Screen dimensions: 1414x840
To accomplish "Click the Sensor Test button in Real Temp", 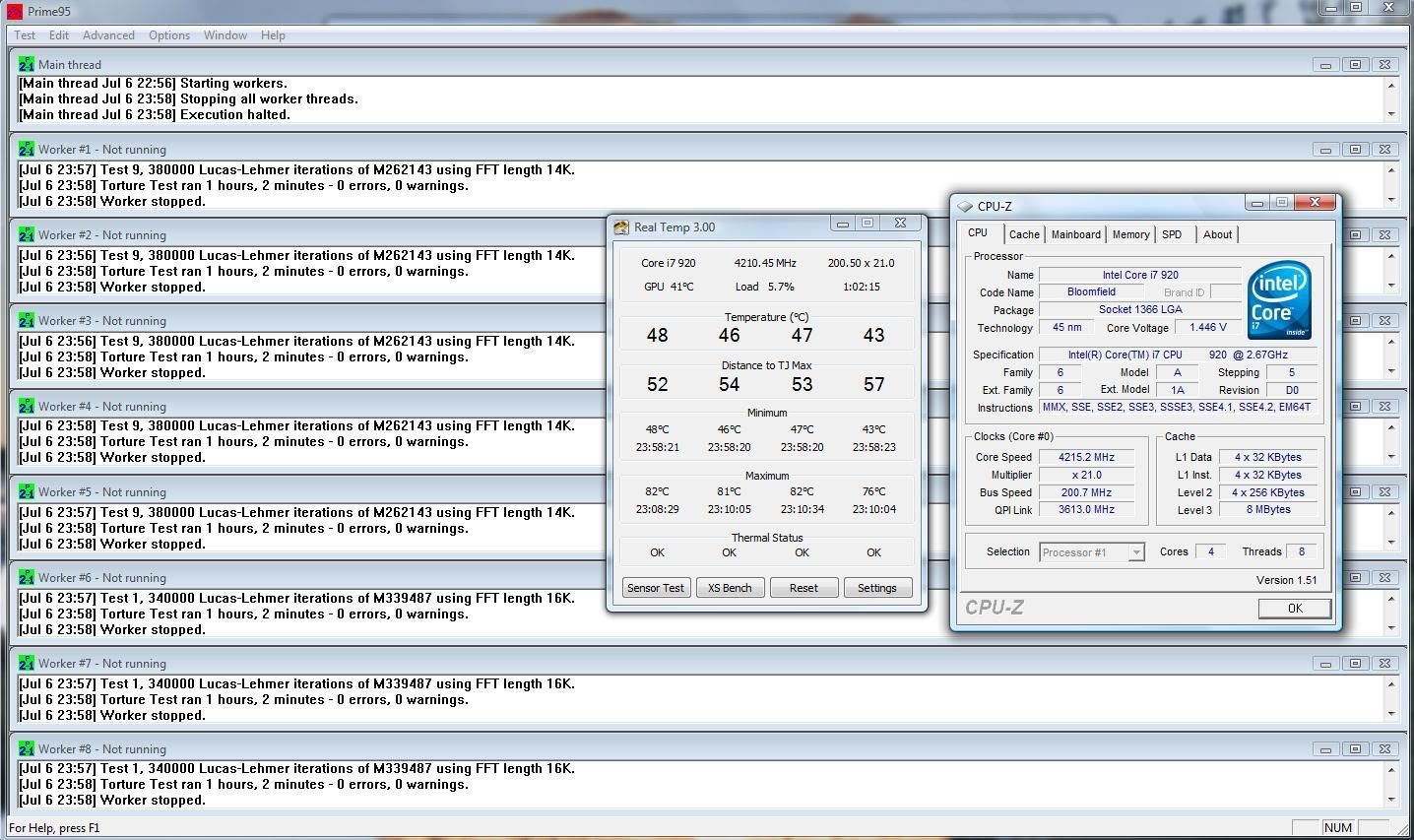I will [656, 588].
